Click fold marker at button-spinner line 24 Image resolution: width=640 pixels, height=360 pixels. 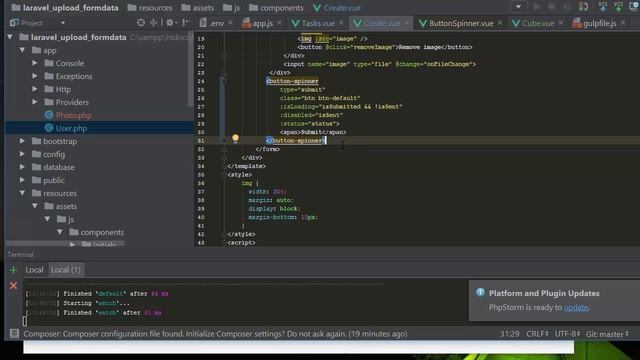point(224,81)
